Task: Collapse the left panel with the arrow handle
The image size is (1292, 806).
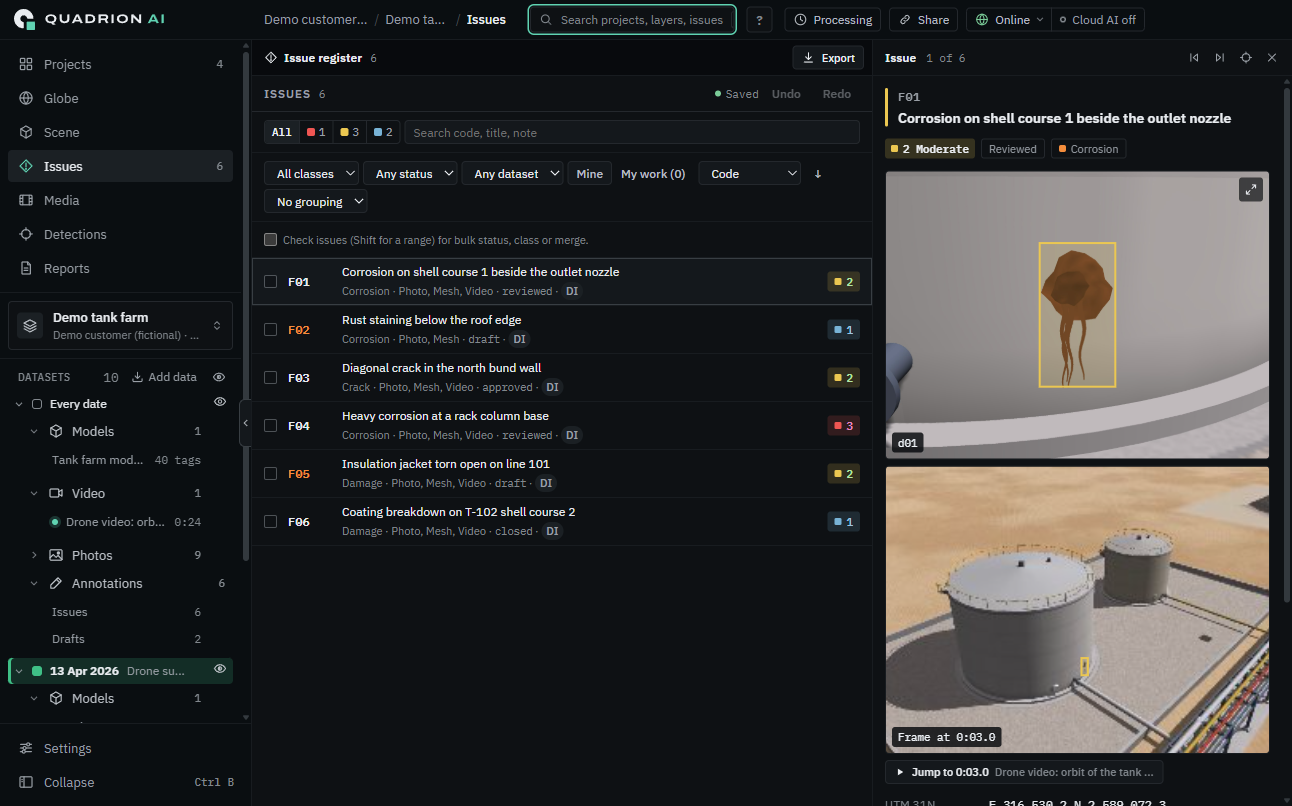Action: [x=245, y=424]
